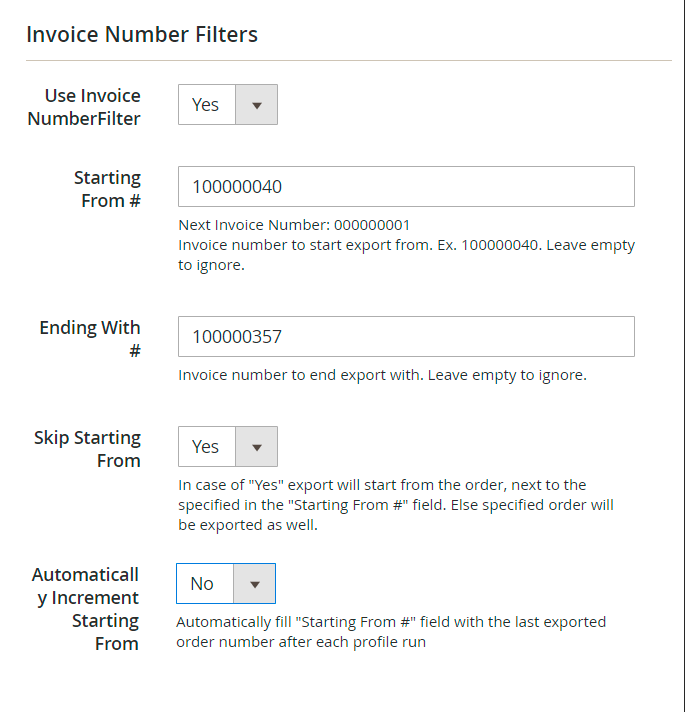Screen dimensions: 685x712
Task: Click the Skip Starting From help text
Action: click(x=396, y=504)
